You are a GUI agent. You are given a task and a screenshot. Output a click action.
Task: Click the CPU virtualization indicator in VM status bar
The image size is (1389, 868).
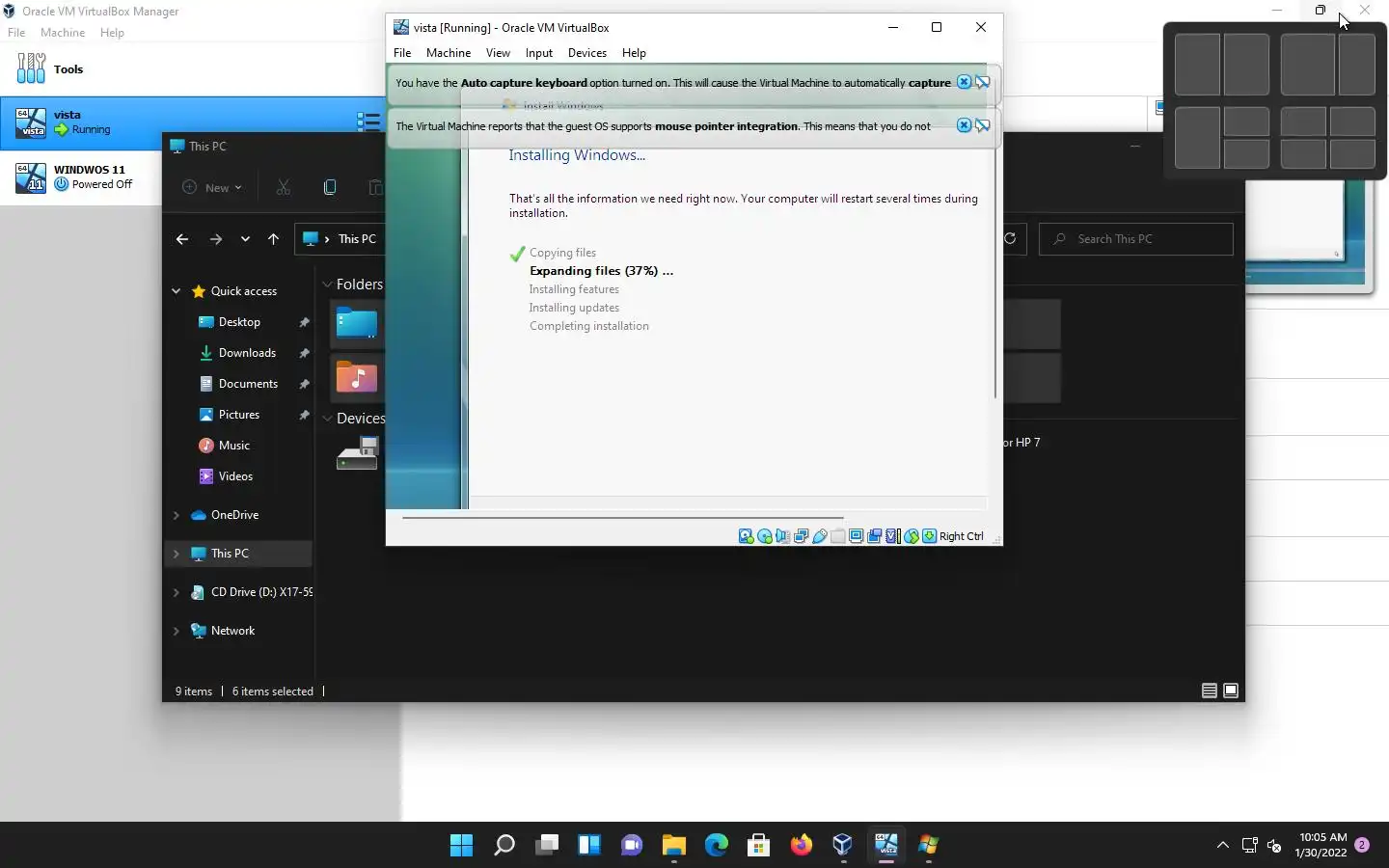tap(893, 536)
